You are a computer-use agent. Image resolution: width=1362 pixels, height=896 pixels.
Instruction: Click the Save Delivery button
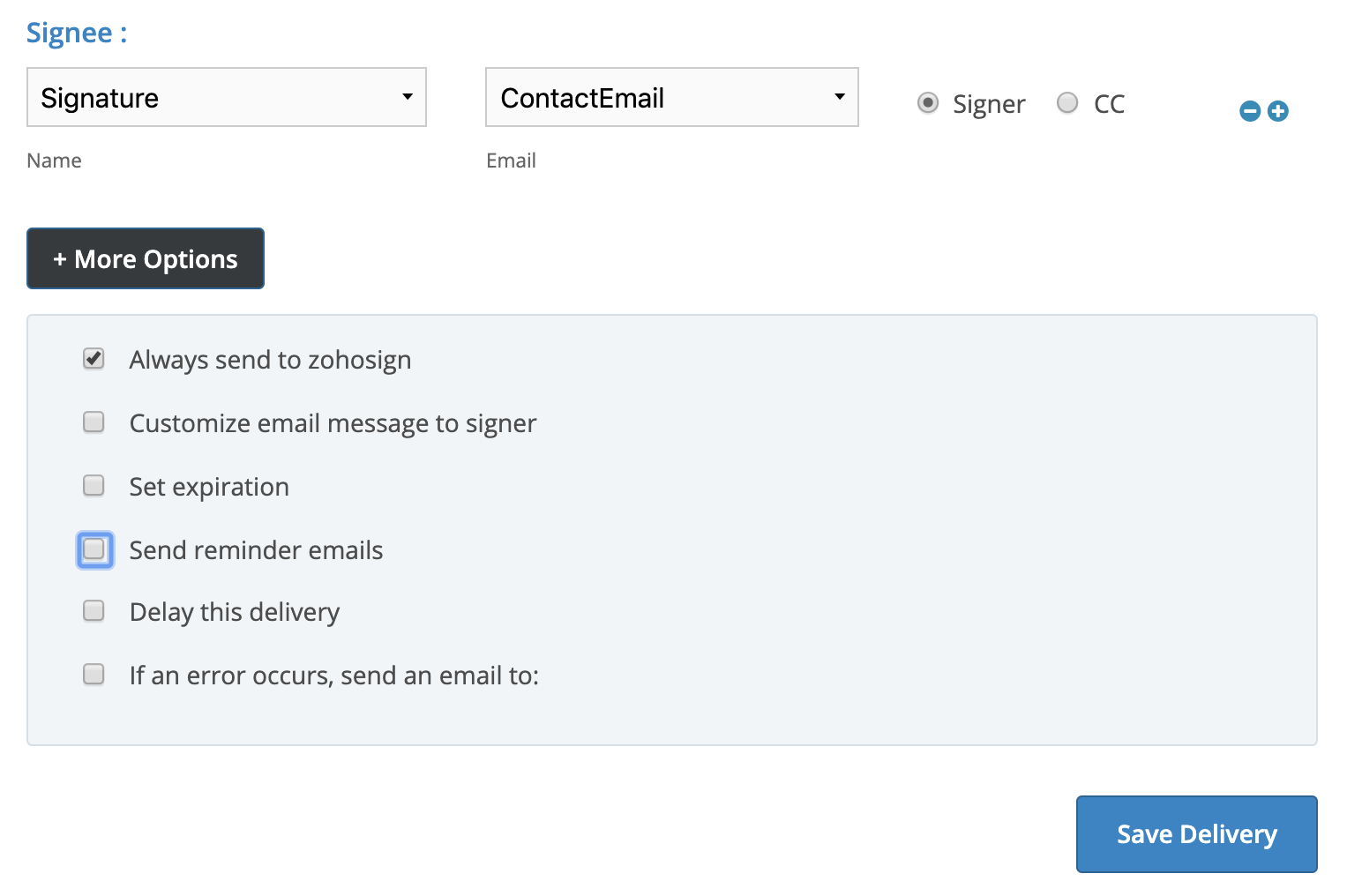click(x=1196, y=833)
